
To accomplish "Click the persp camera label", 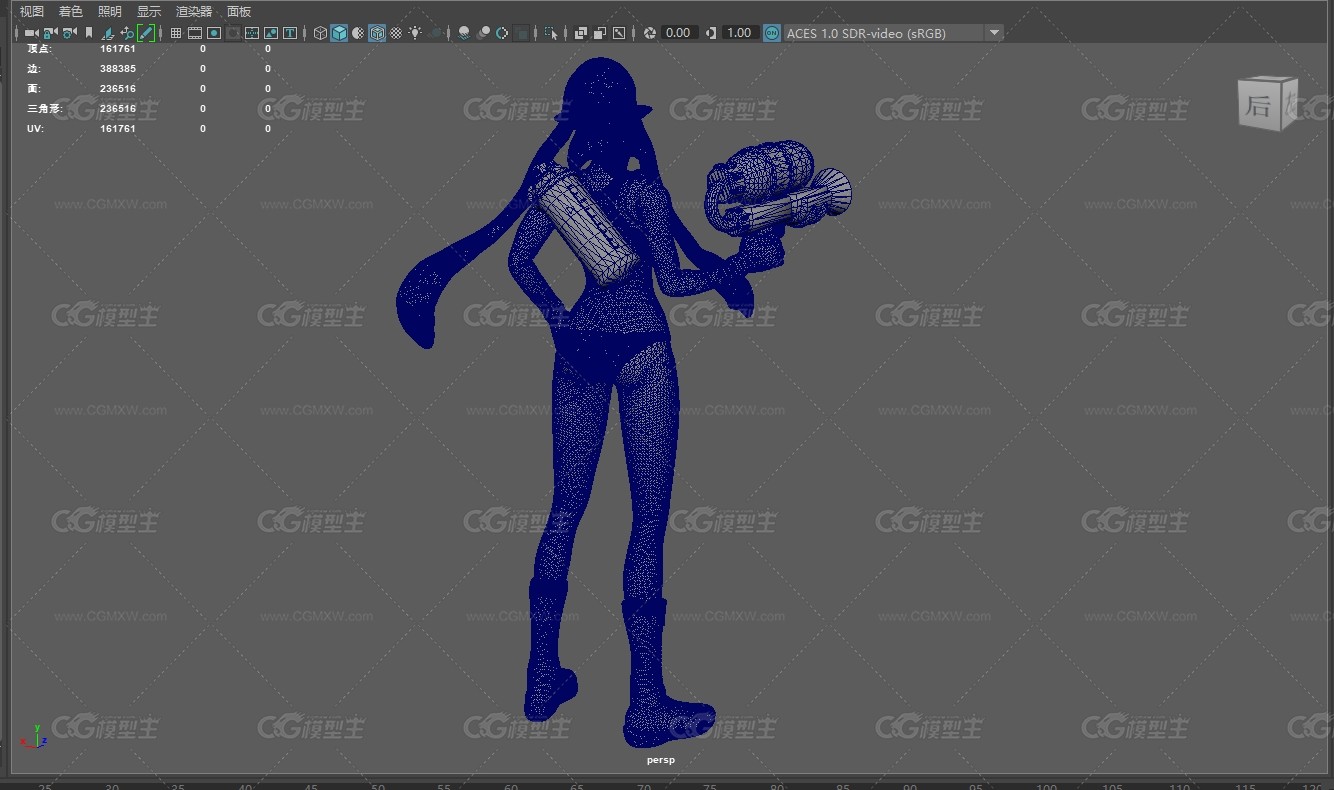I will (660, 760).
